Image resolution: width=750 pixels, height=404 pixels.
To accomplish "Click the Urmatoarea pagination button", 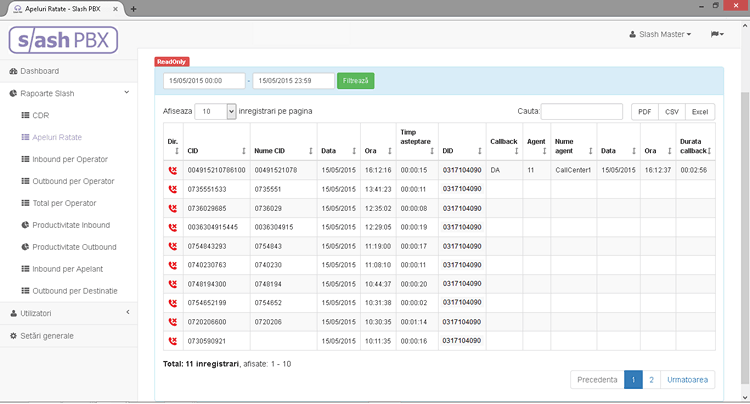I will click(687, 380).
